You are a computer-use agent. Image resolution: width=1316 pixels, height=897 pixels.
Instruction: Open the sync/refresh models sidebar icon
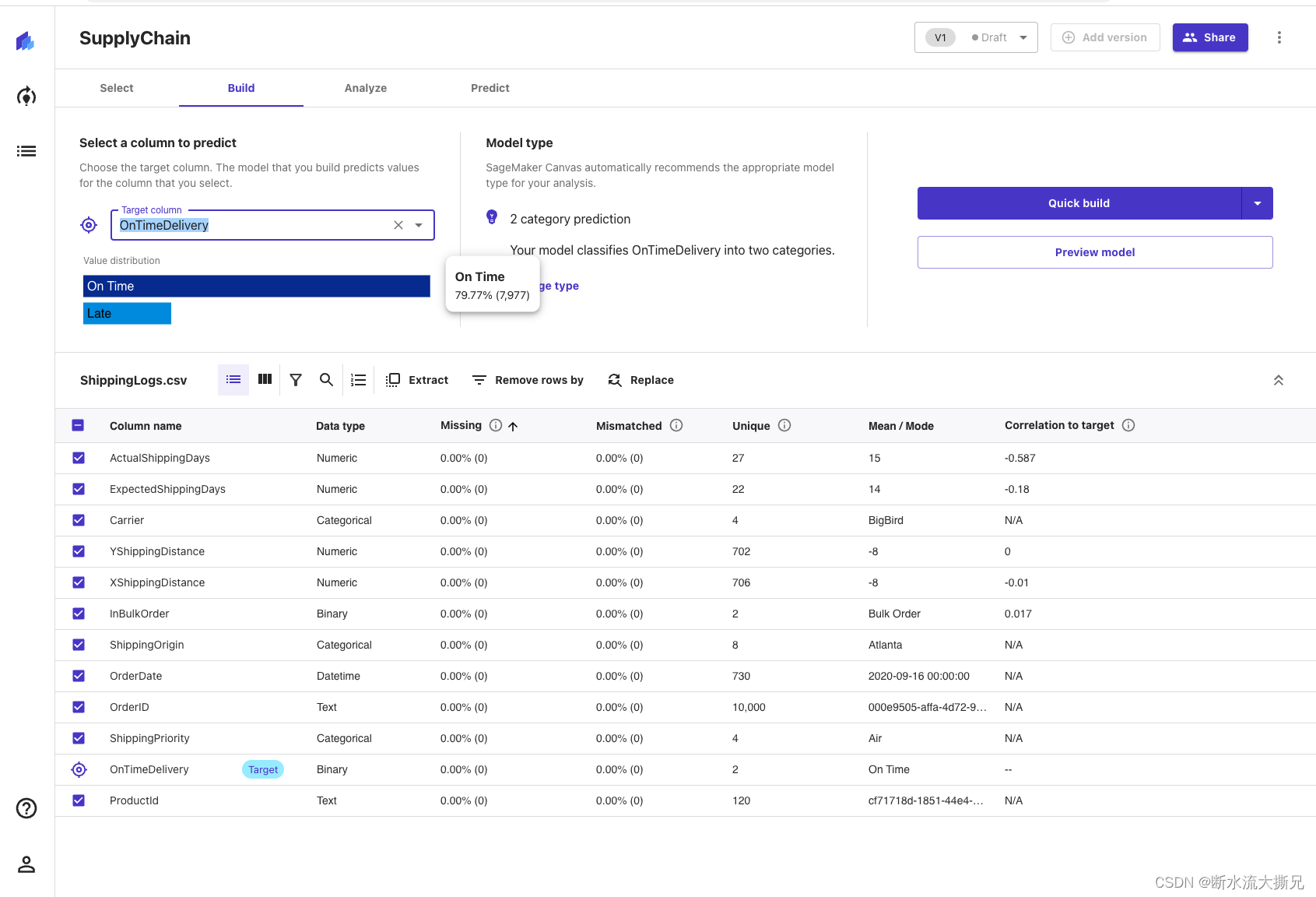pyautogui.click(x=26, y=97)
